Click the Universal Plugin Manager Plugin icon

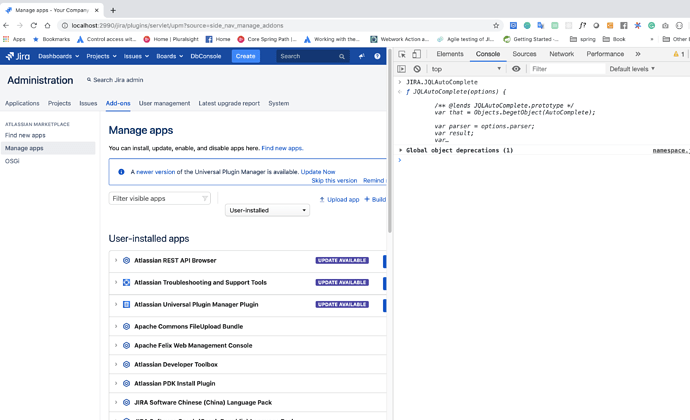click(x=126, y=305)
